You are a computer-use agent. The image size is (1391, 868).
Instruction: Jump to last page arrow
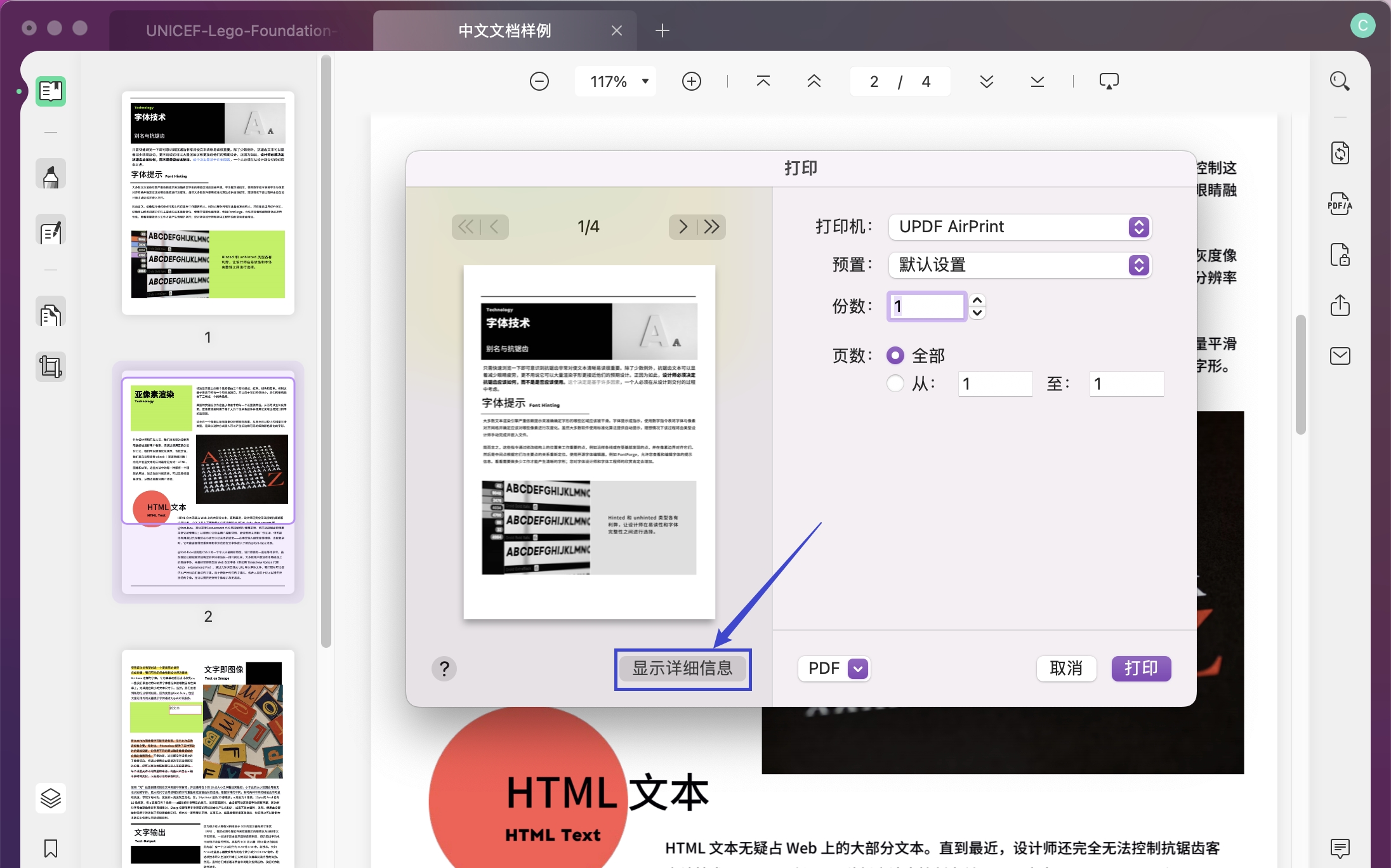pos(1038,81)
